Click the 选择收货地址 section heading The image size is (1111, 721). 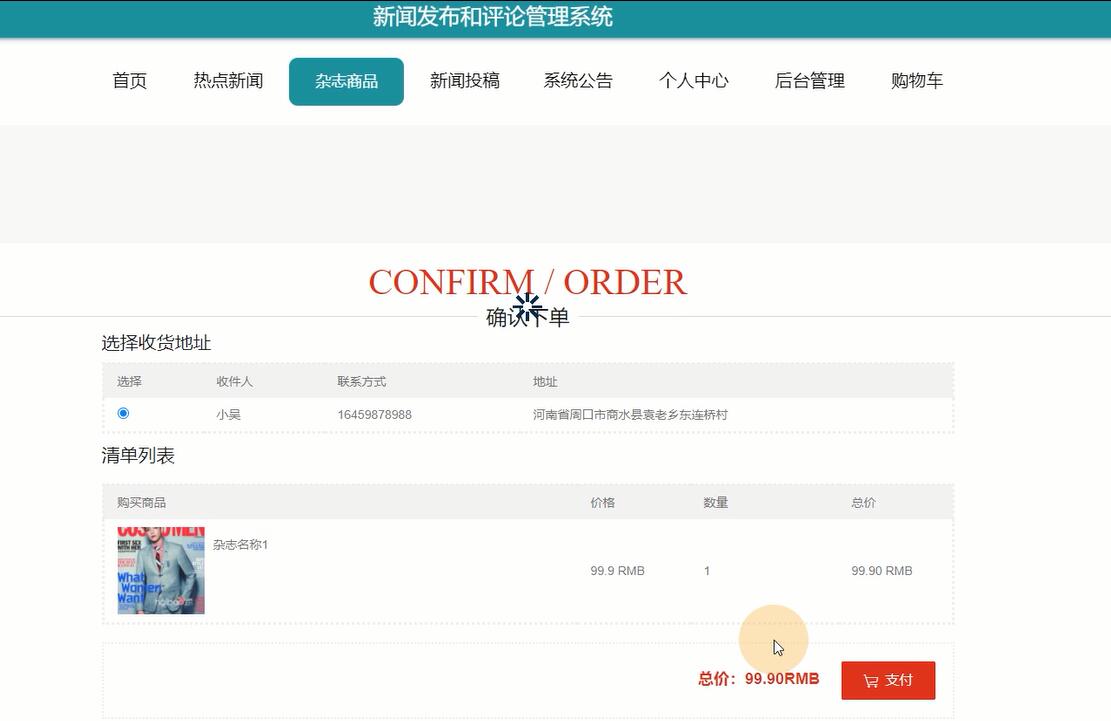pyautogui.click(x=156, y=343)
